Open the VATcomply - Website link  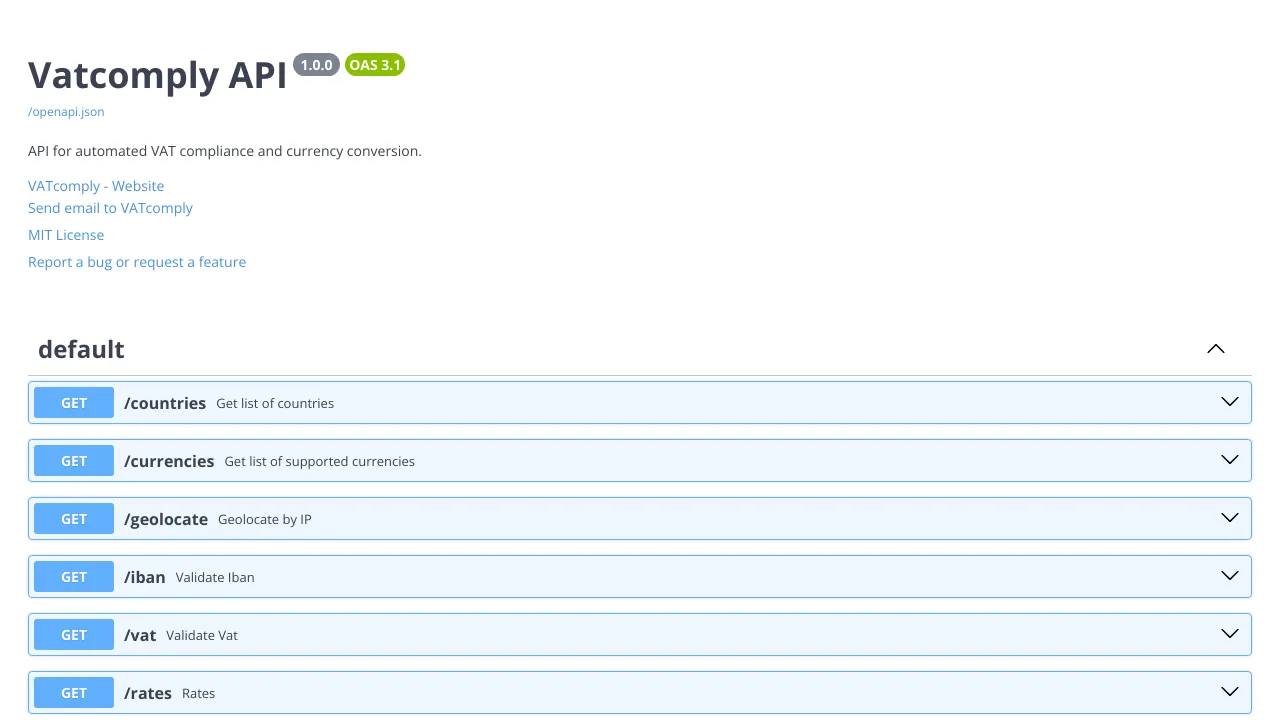[x=96, y=186]
